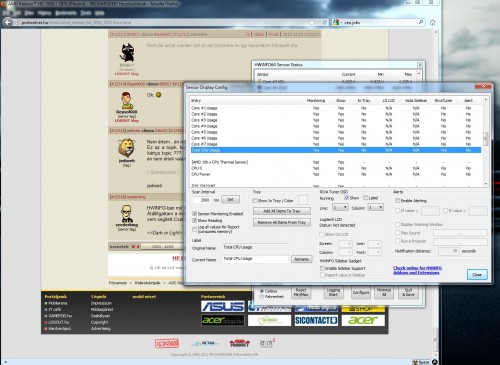Pick the tray color swatch box
This screenshot has height=365, width=500.
pos(303,200)
